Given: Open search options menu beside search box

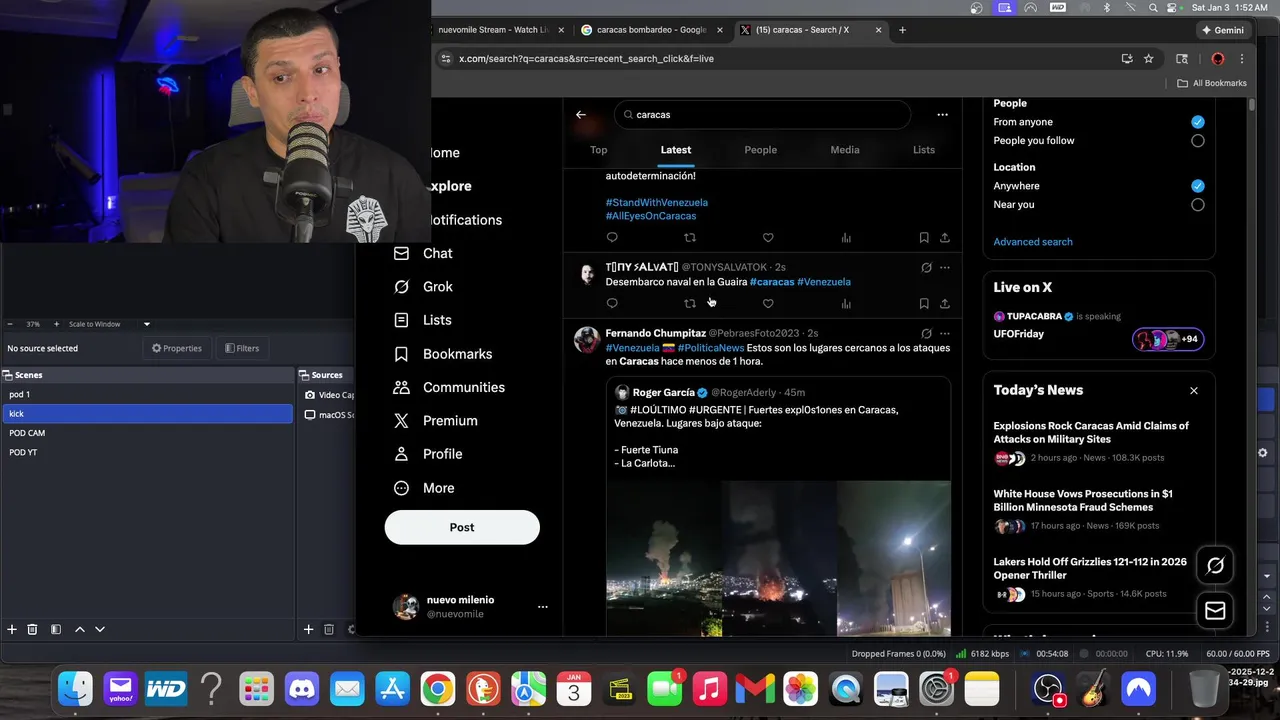Looking at the screenshot, I should coord(942,115).
